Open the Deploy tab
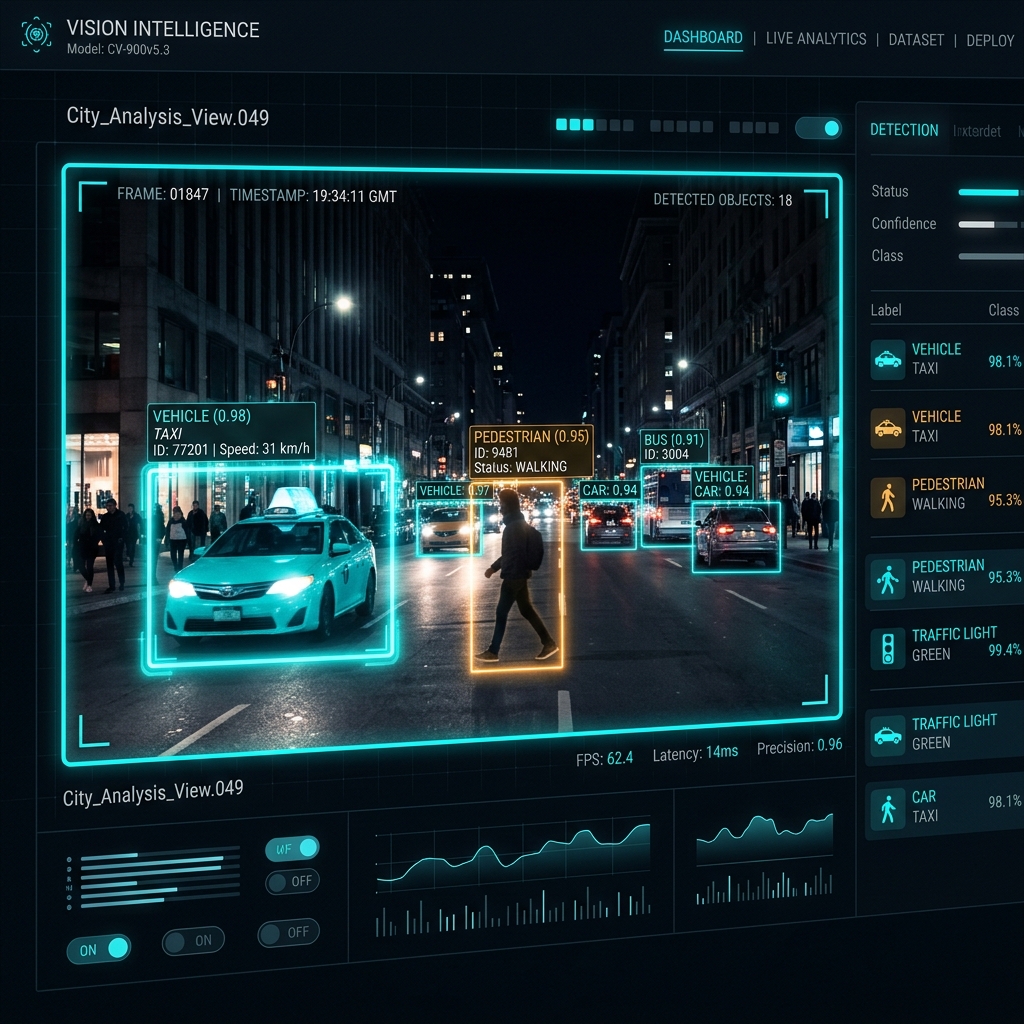 (990, 40)
